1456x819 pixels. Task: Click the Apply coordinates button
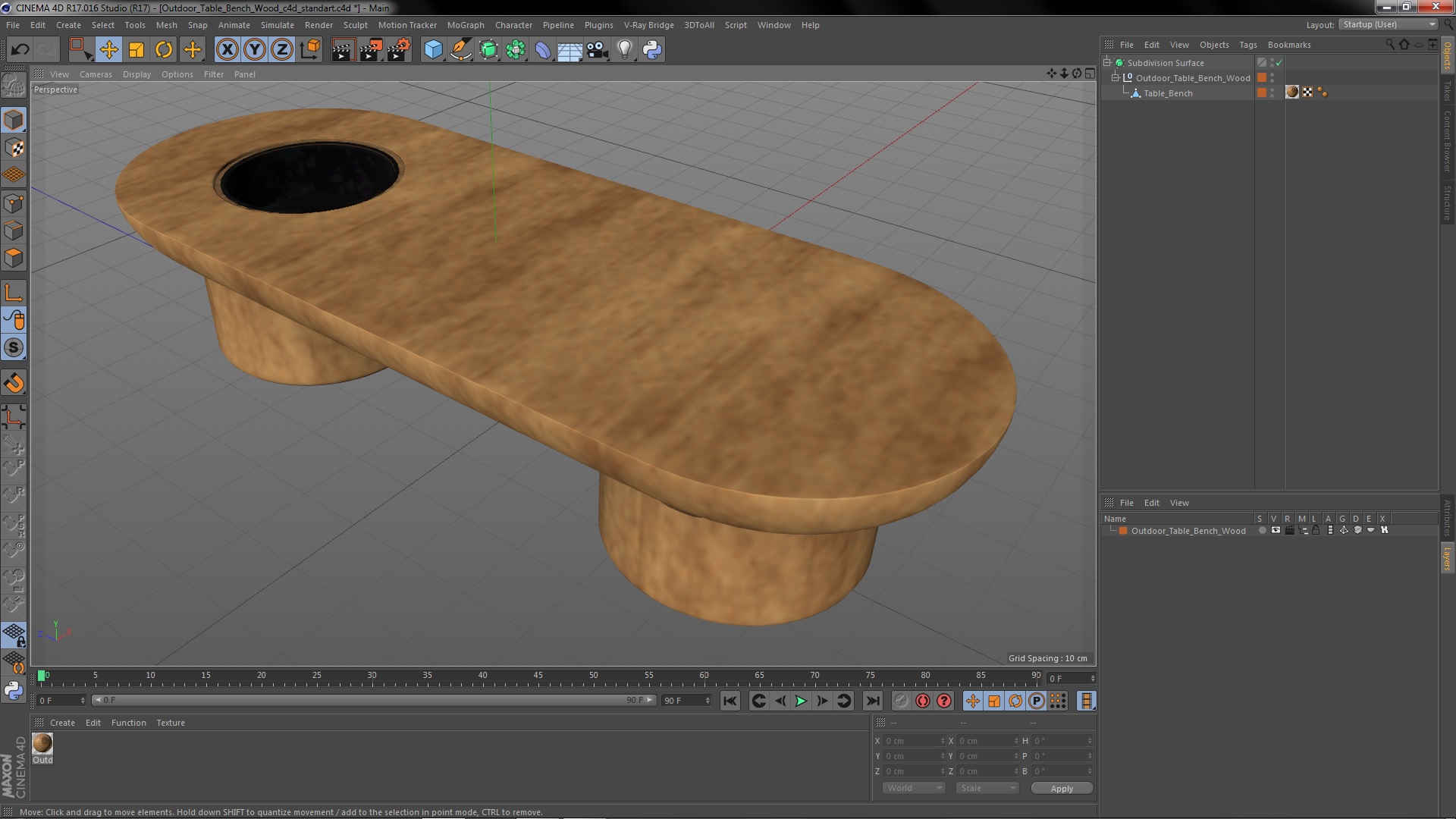(1062, 789)
